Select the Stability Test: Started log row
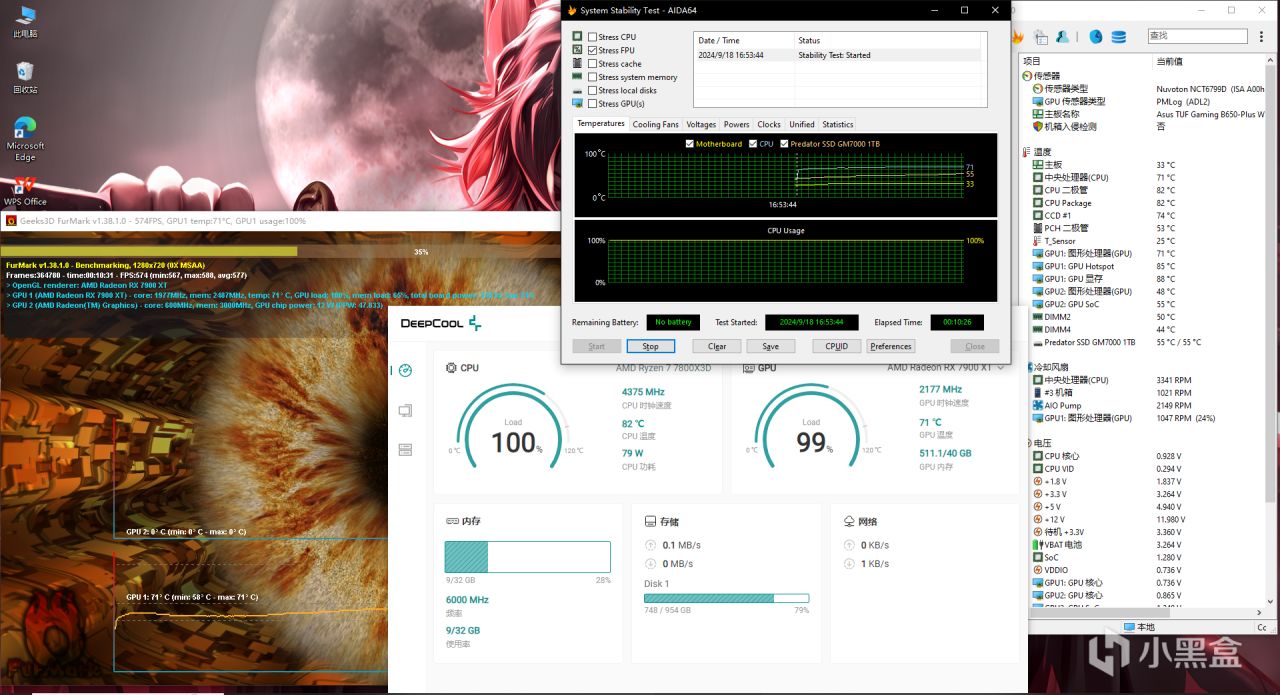 pyautogui.click(x=838, y=55)
